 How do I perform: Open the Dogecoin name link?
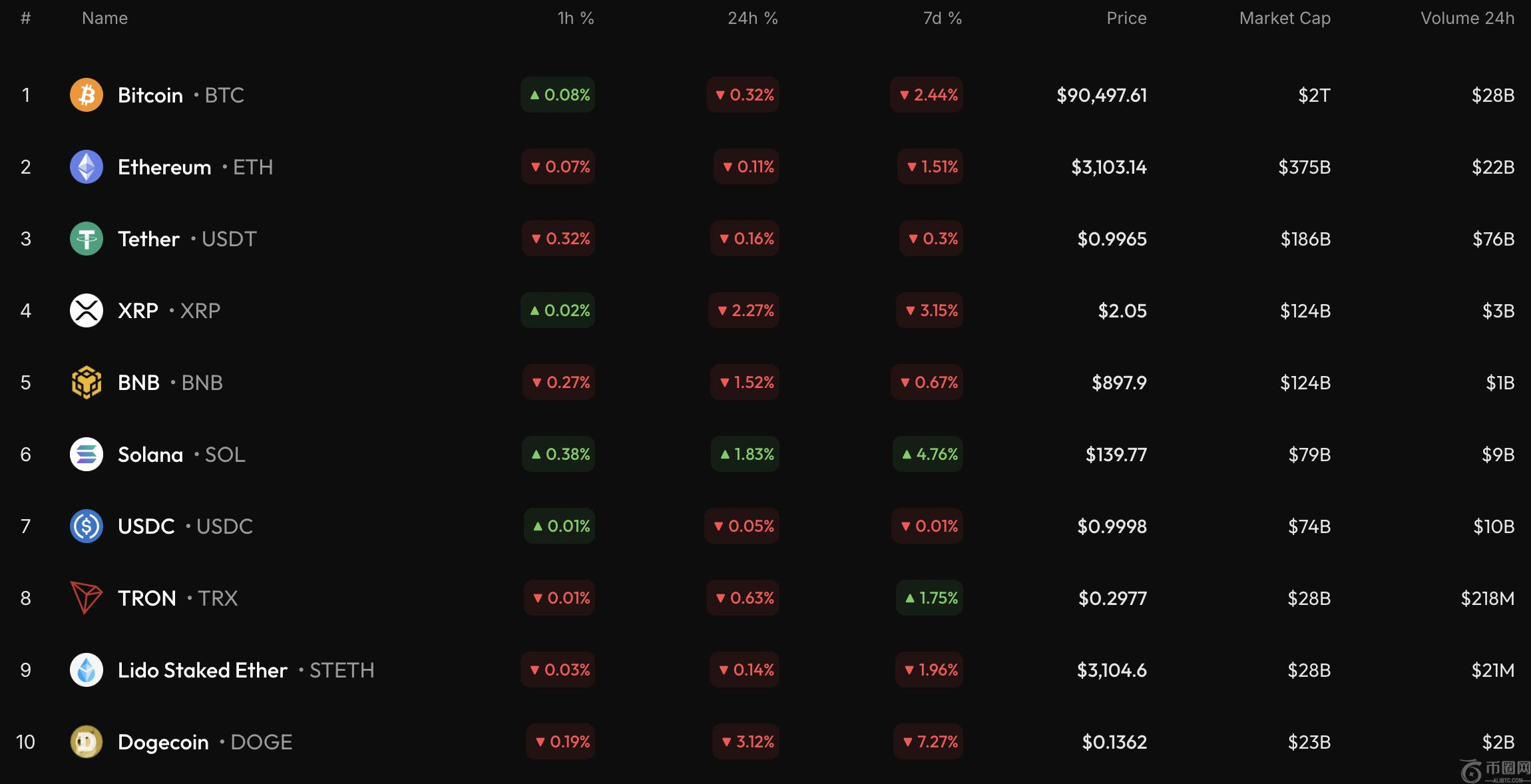(163, 742)
